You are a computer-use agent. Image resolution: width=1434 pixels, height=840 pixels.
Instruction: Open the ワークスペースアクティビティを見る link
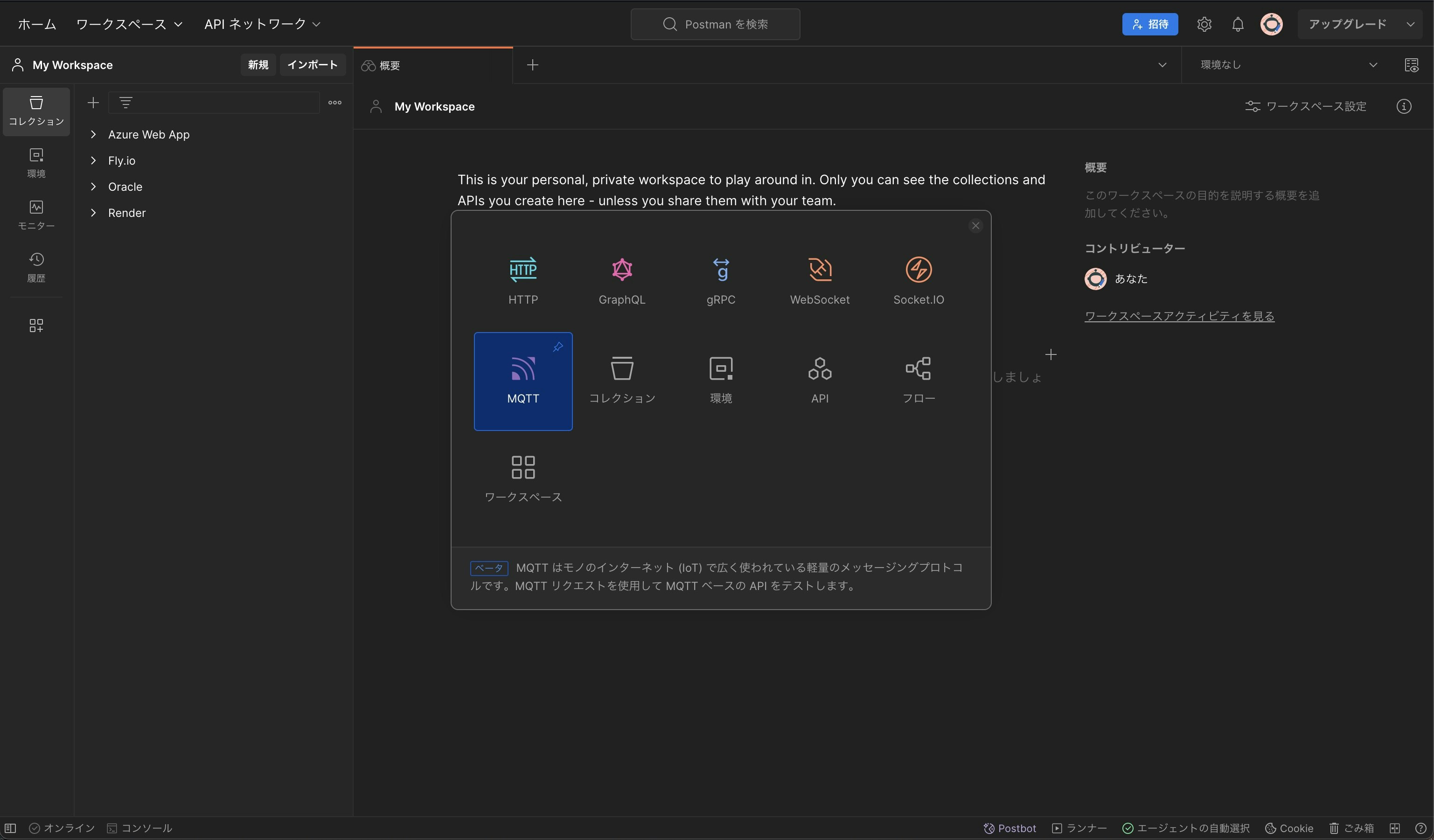point(1178,316)
